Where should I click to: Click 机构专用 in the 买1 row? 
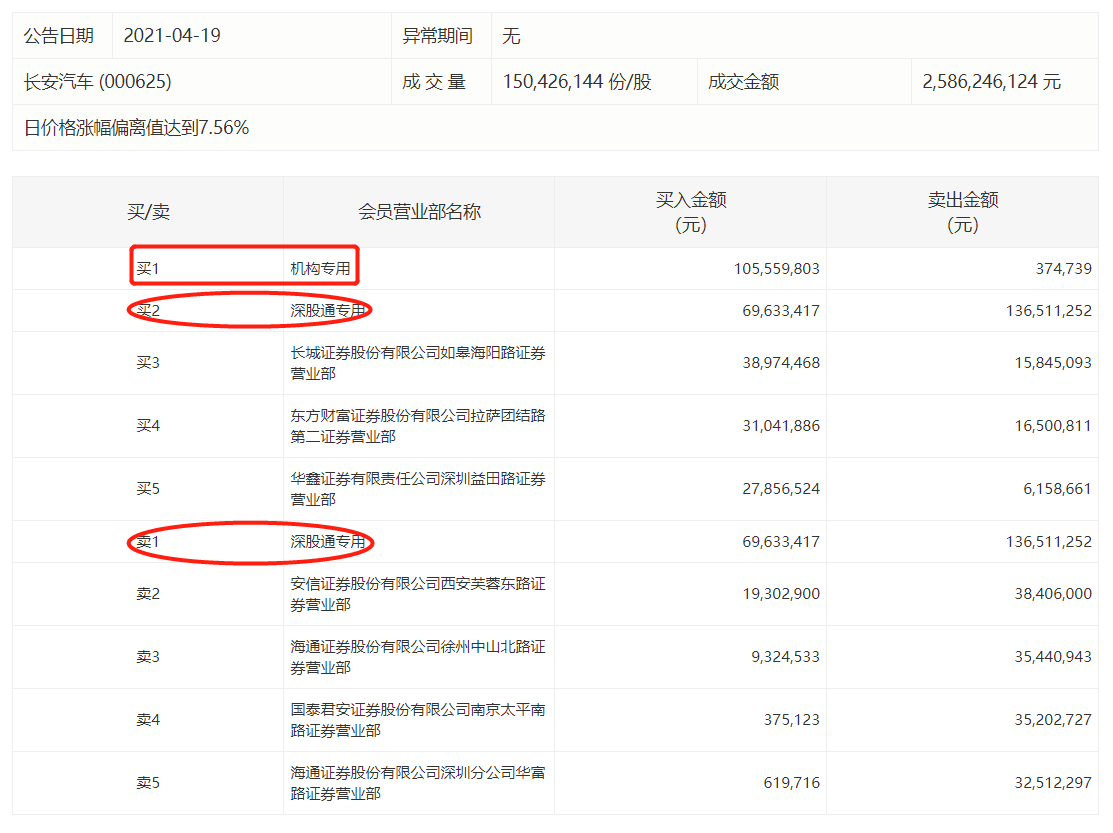point(320,268)
